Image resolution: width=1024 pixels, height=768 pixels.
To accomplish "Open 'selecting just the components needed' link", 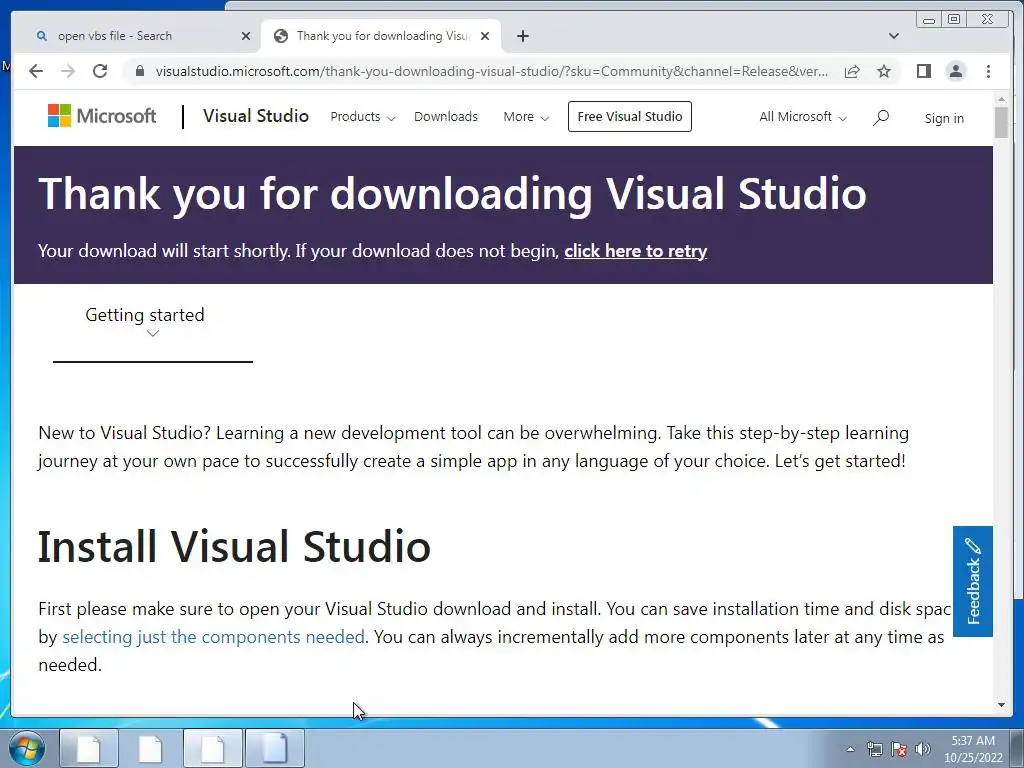I will tap(213, 637).
